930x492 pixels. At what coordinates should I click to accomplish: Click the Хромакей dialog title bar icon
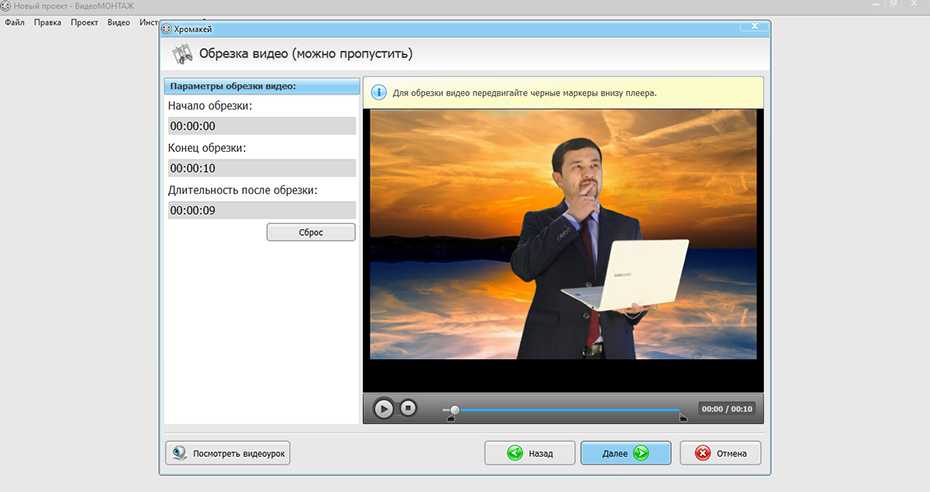tap(166, 29)
